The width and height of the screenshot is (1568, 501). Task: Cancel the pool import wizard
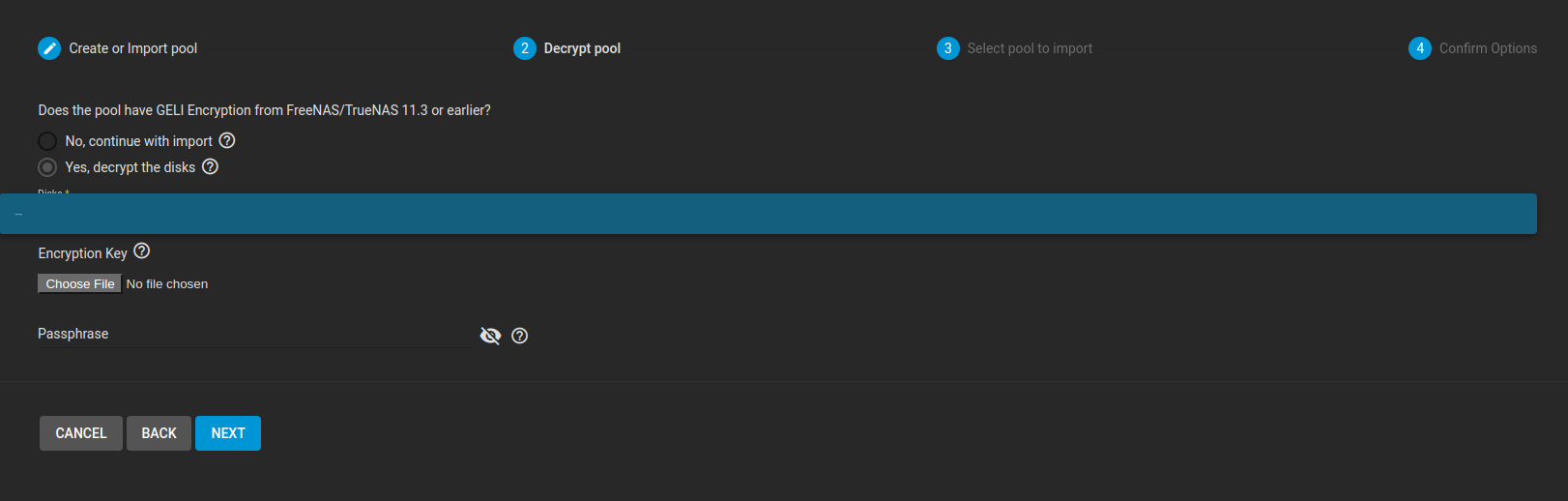[81, 433]
